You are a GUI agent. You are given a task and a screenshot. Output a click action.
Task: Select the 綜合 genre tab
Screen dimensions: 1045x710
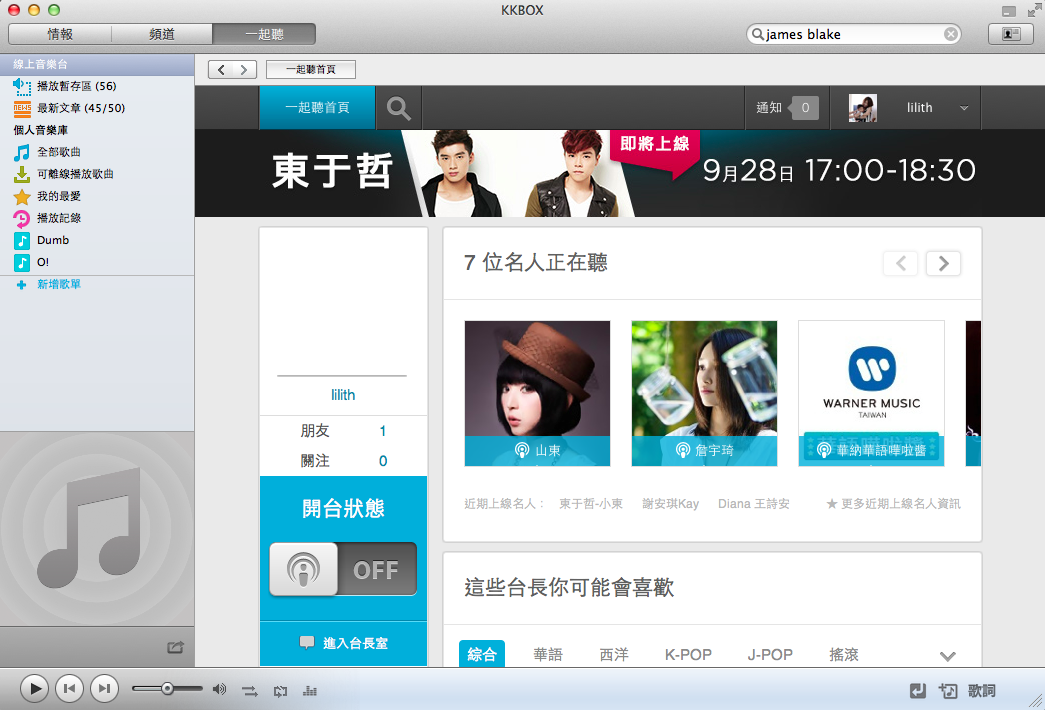tap(482, 654)
